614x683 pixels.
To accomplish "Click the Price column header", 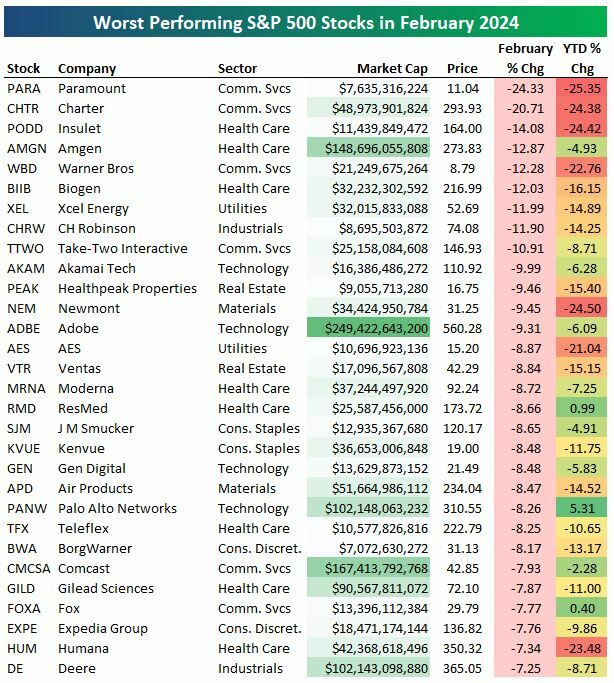I will pyautogui.click(x=462, y=68).
